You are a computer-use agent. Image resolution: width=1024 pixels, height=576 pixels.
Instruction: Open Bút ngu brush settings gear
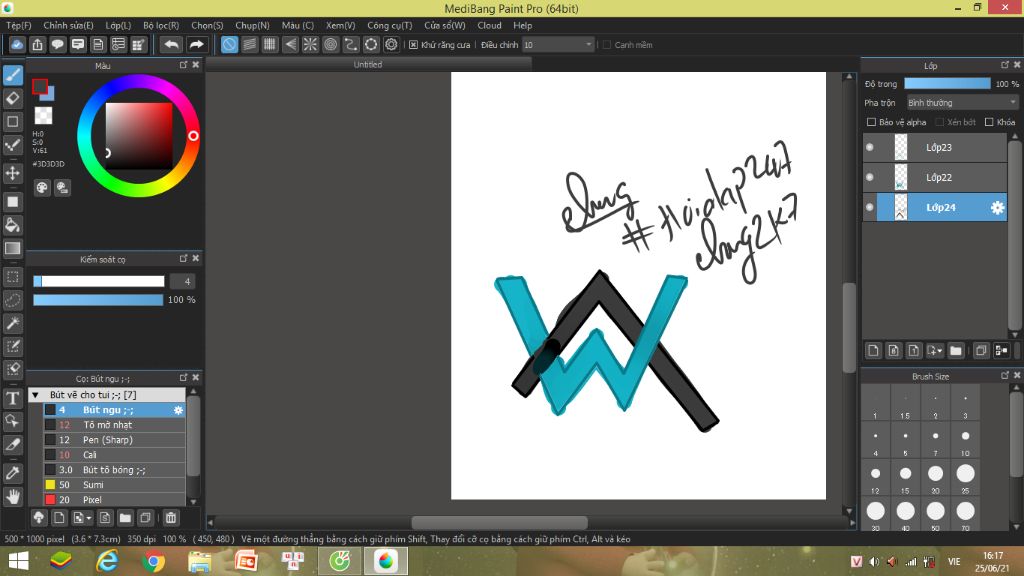click(178, 410)
